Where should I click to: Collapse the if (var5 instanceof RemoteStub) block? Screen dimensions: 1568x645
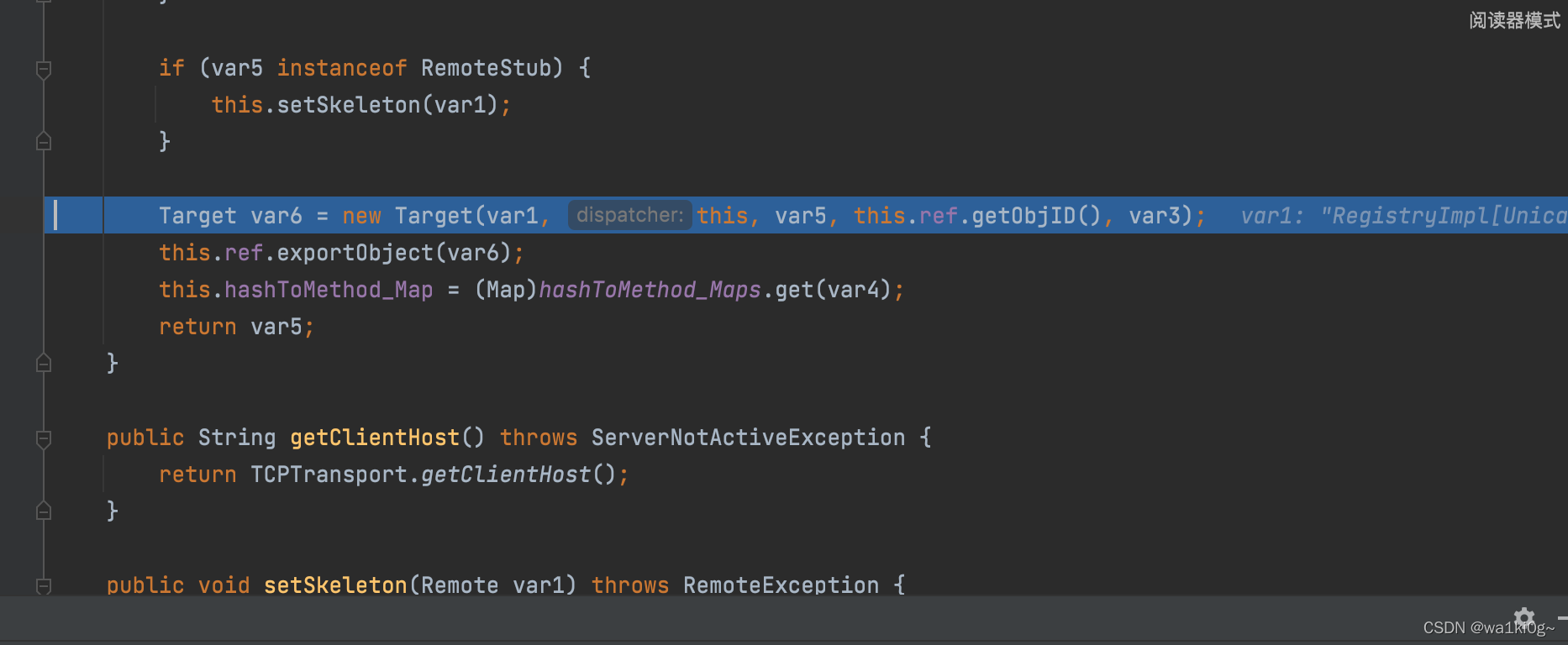tap(45, 70)
